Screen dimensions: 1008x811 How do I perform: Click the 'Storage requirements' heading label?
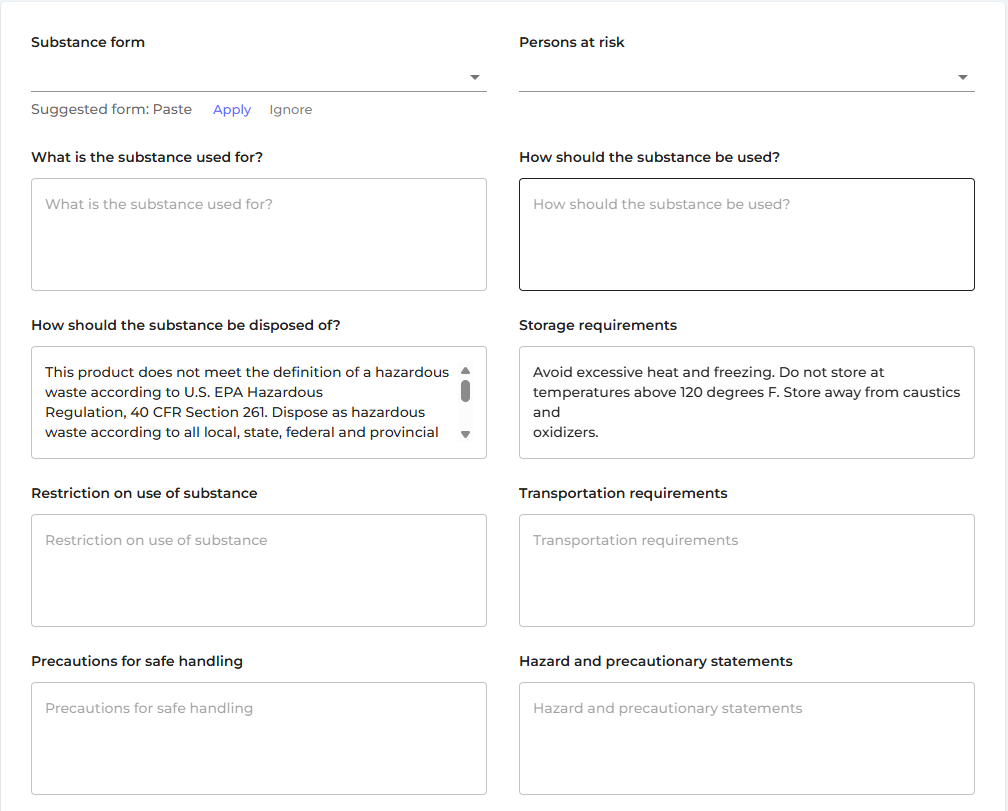tap(597, 325)
